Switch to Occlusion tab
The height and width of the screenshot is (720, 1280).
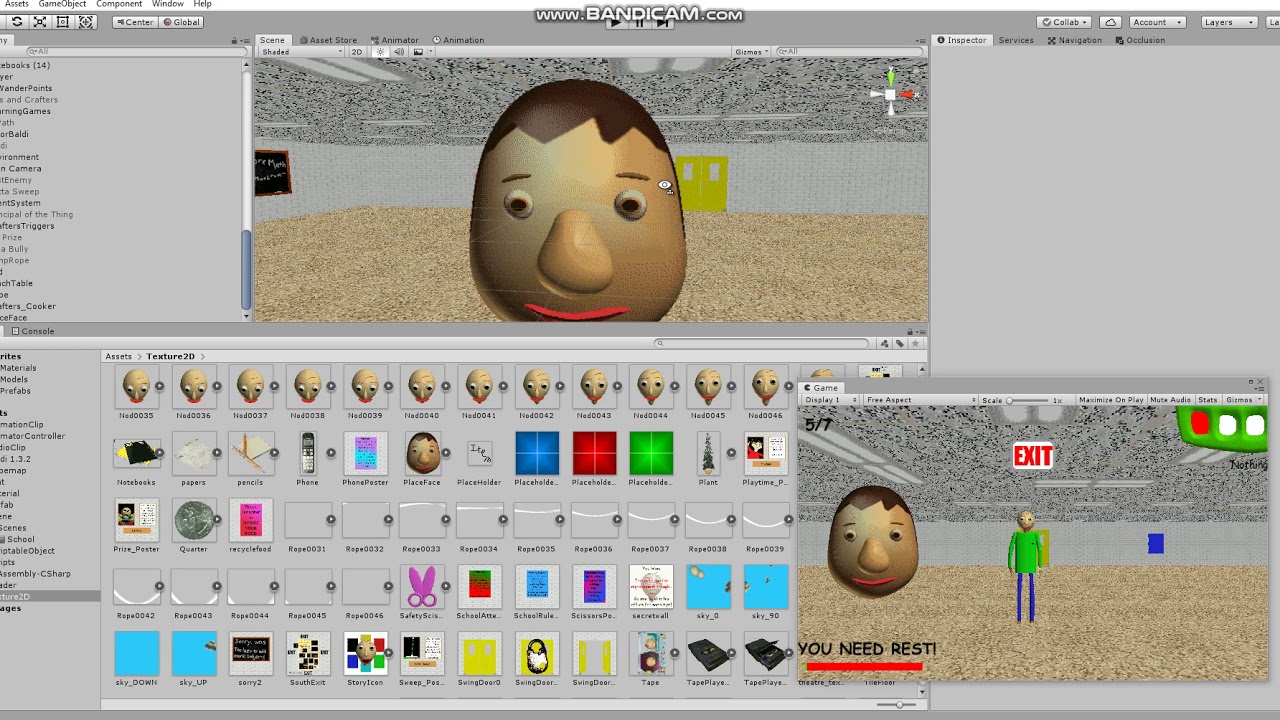(x=1141, y=40)
